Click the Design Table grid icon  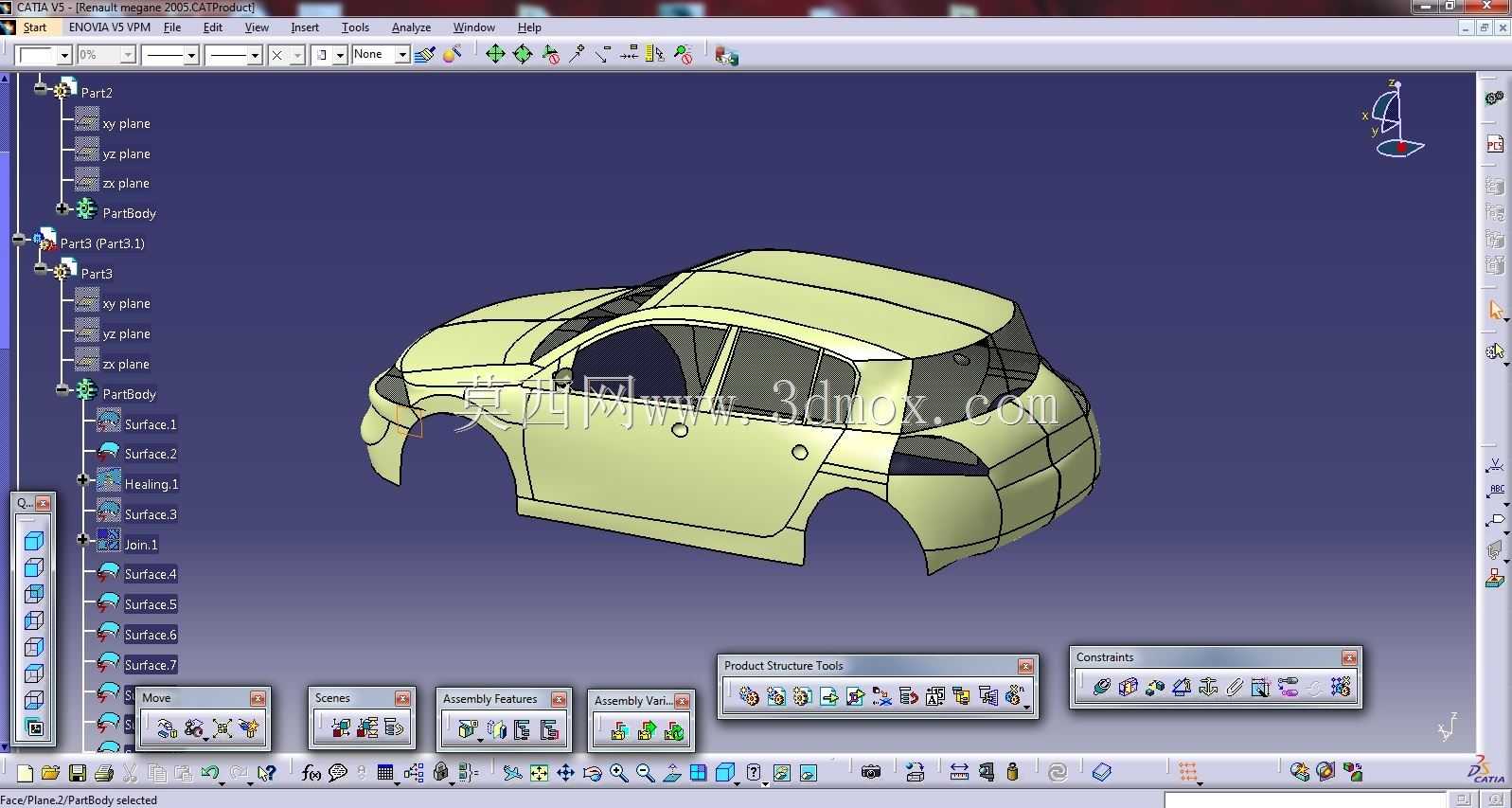point(385,773)
